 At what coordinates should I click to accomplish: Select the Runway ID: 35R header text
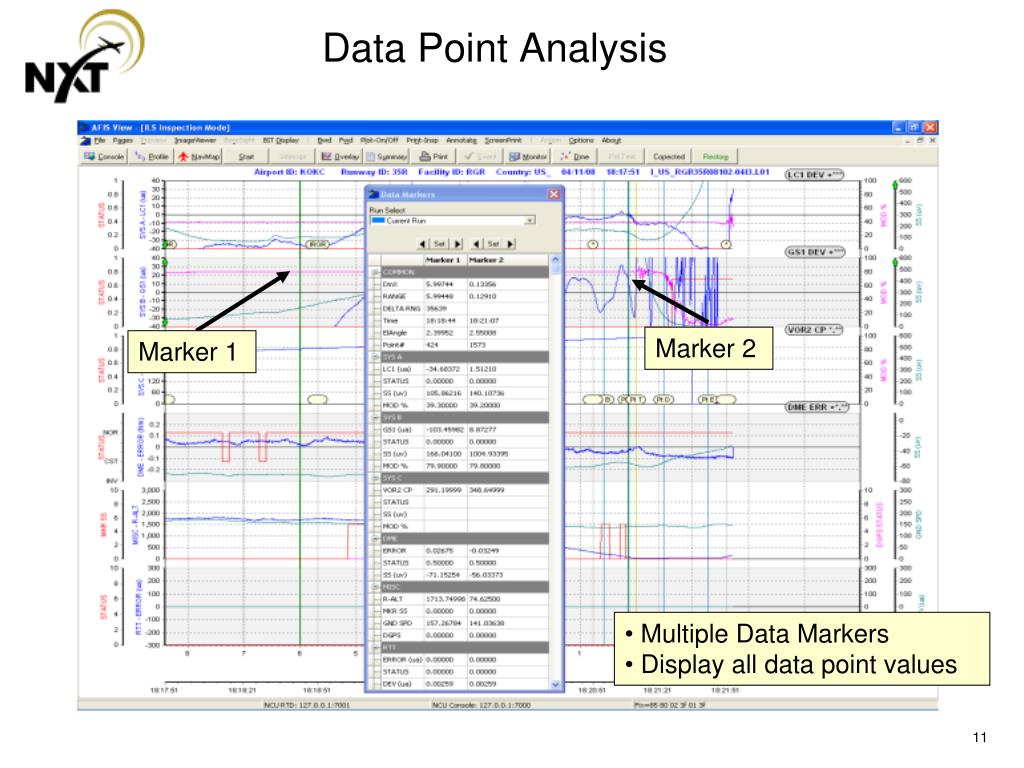click(x=374, y=172)
